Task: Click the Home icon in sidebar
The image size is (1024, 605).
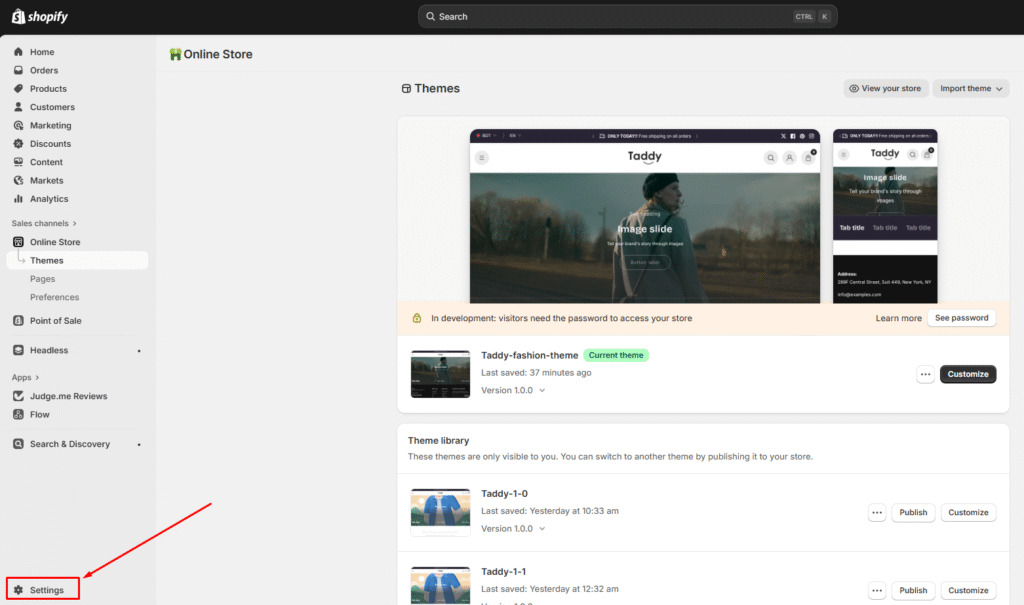Action: click(18, 52)
